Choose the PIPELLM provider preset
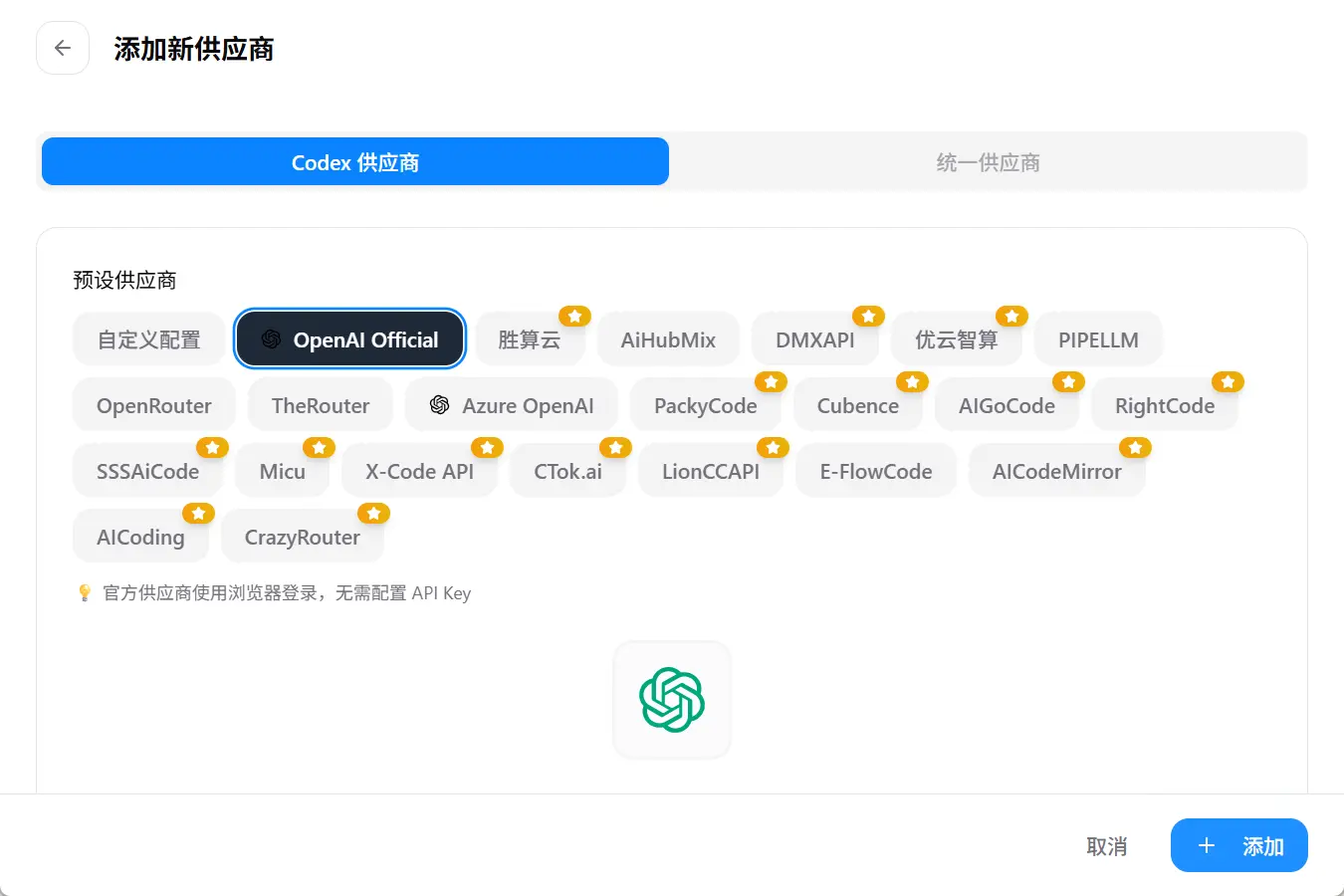 [x=1098, y=340]
